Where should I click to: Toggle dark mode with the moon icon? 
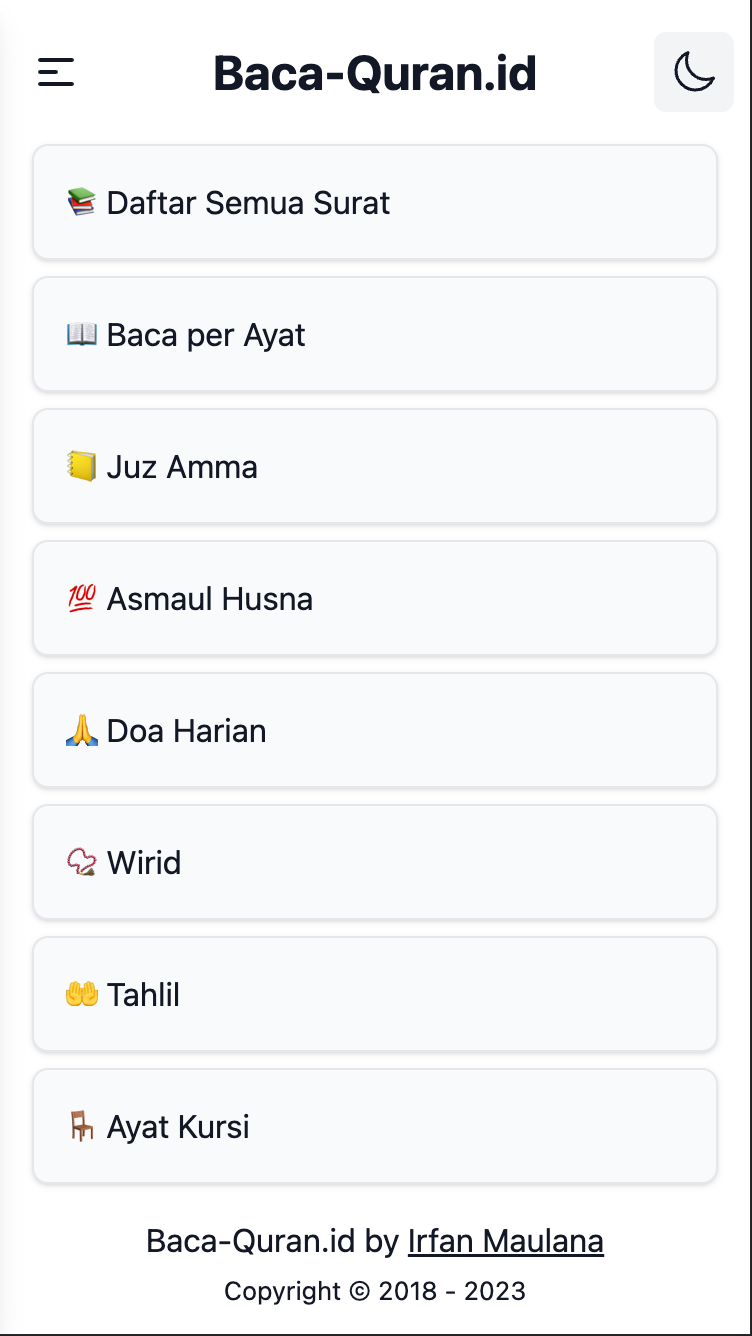(x=694, y=72)
